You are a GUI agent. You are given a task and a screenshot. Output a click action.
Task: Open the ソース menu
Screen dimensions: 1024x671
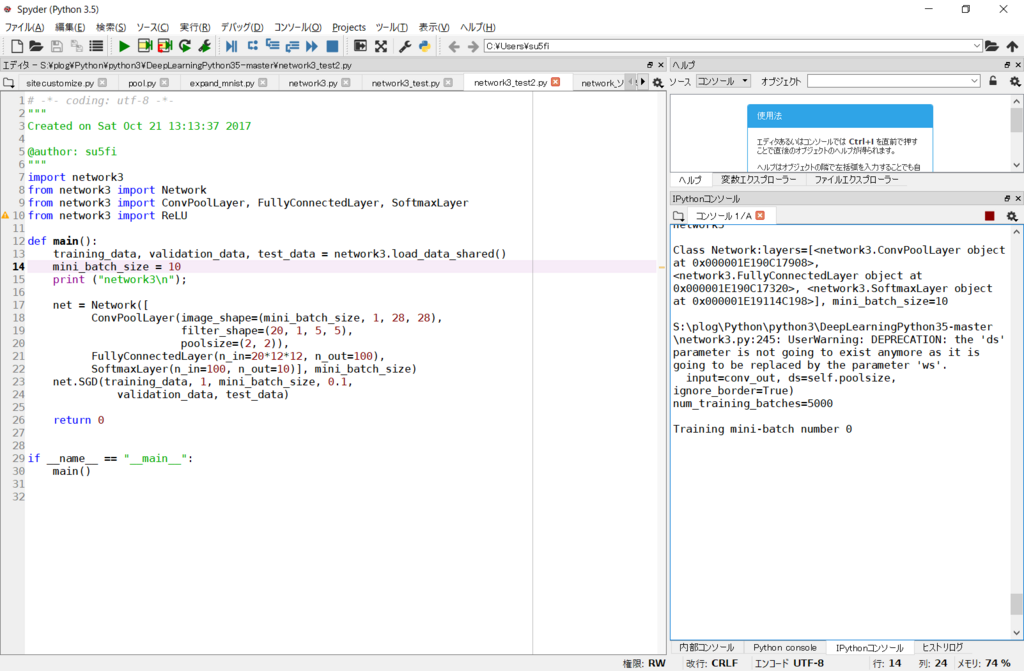click(x=152, y=27)
